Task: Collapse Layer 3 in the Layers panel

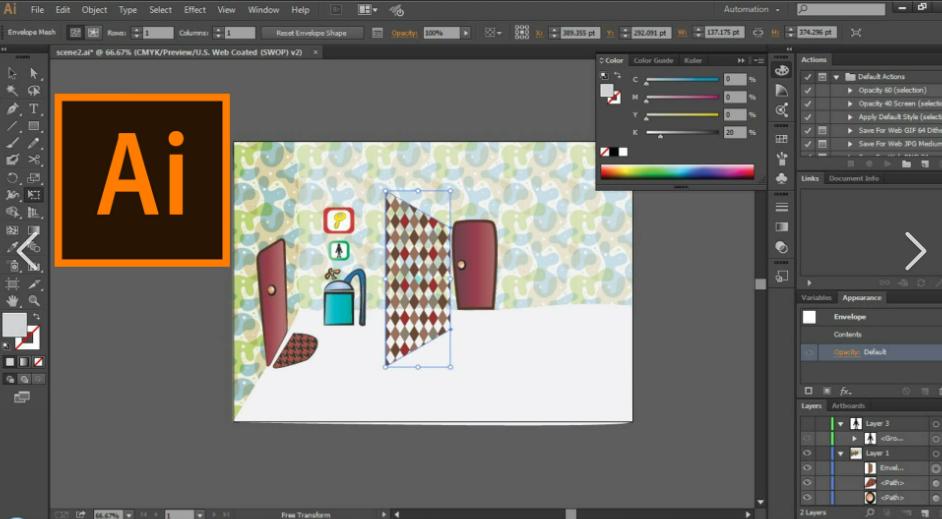Action: [840, 424]
